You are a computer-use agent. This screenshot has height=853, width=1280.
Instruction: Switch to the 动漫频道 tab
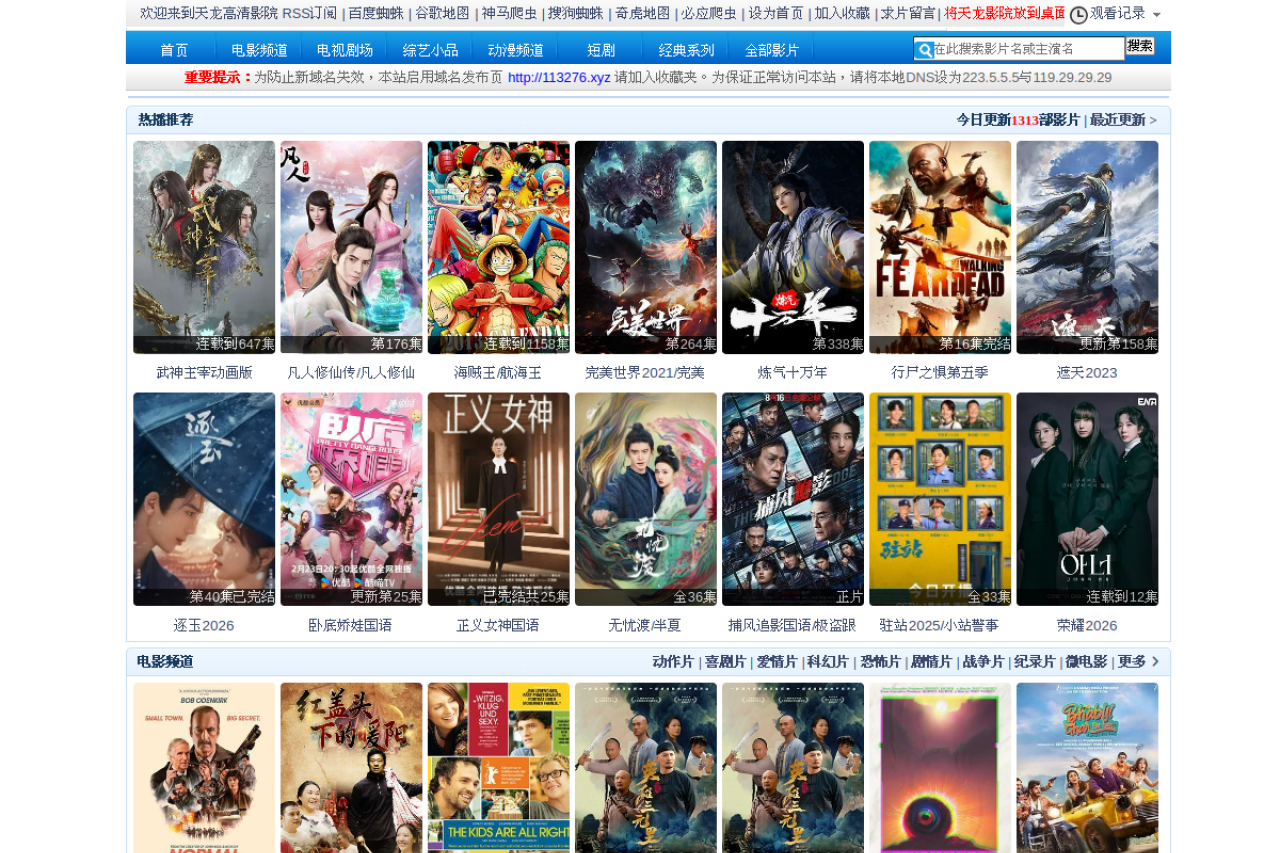click(516, 50)
